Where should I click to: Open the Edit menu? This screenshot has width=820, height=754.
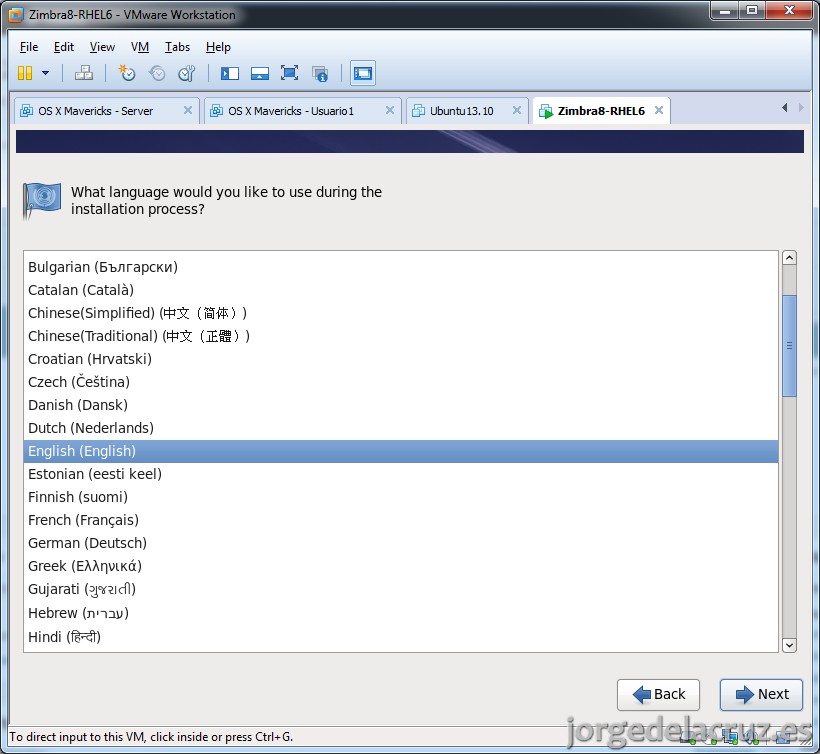coord(64,47)
